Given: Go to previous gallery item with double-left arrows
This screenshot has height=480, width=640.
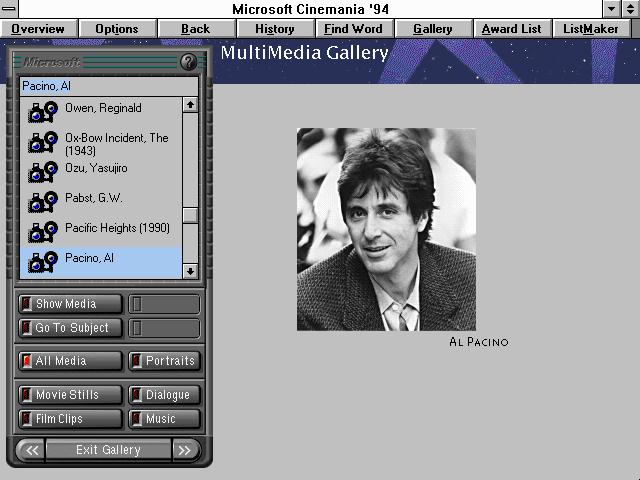Looking at the screenshot, I should click(31, 450).
